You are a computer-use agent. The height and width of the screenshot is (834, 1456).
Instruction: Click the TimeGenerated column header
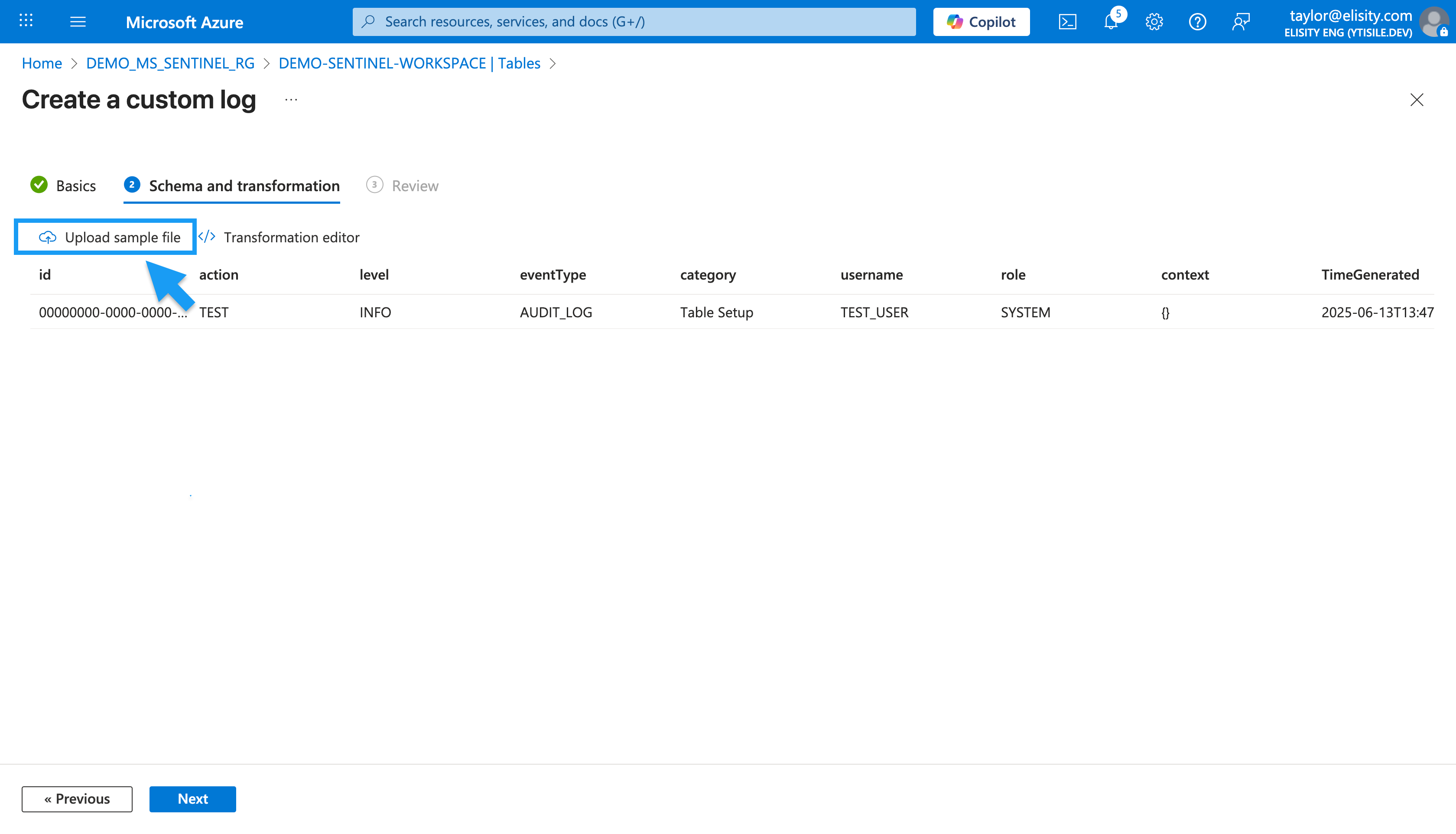pyautogui.click(x=1370, y=275)
